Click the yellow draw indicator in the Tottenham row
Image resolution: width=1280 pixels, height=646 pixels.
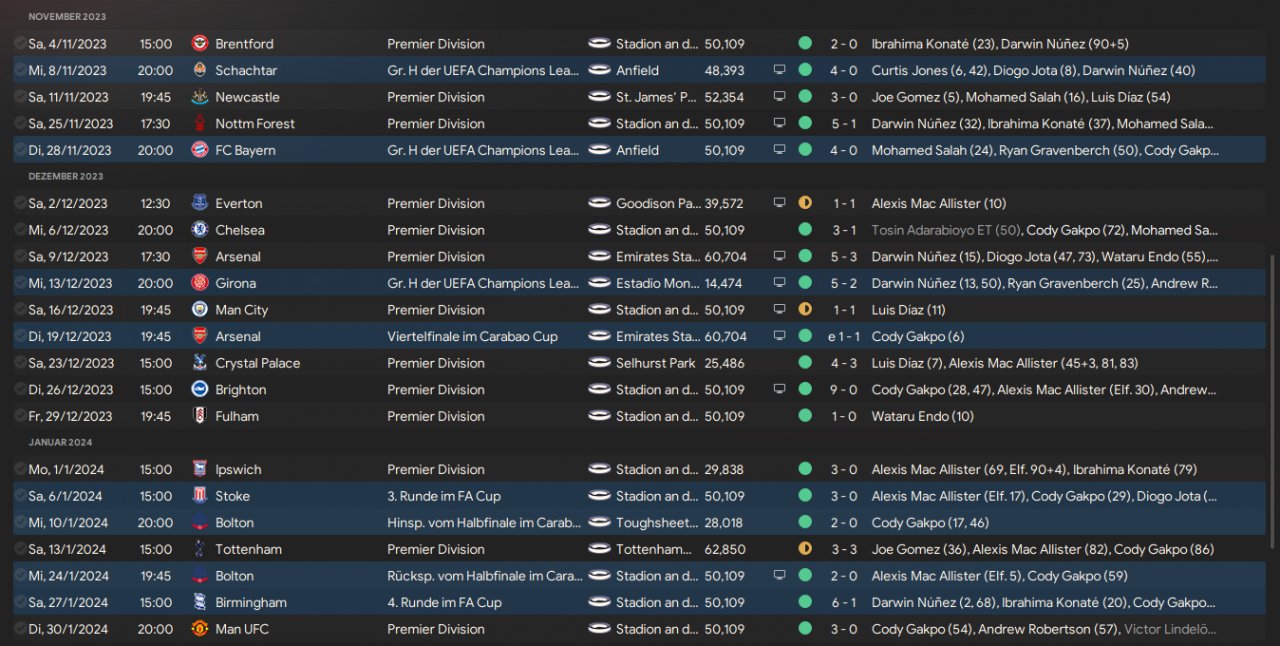pos(805,549)
